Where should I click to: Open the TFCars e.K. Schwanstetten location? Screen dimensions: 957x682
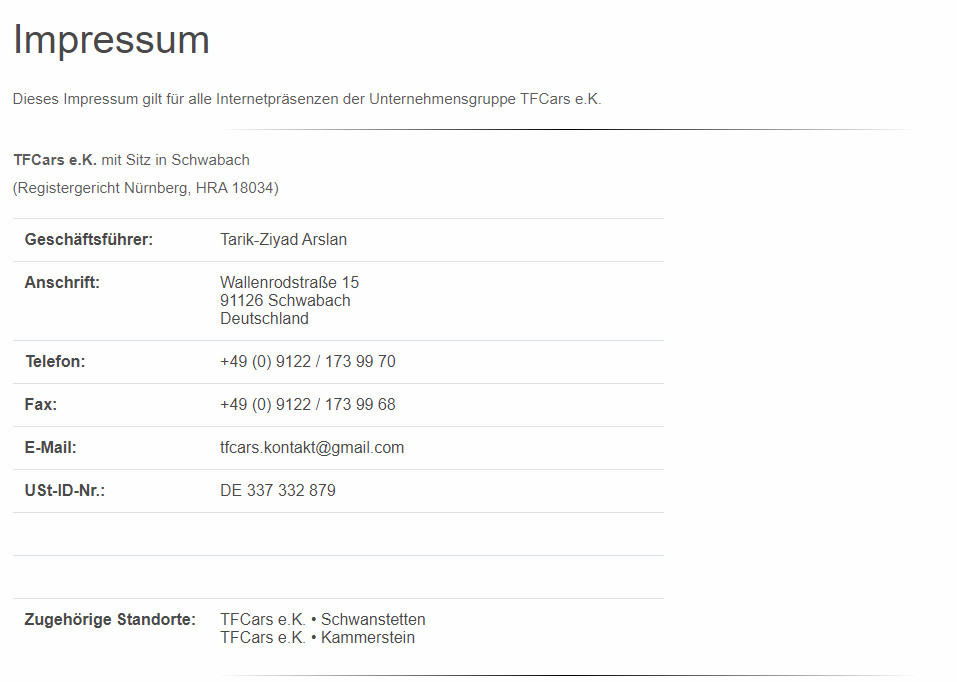pos(322,620)
